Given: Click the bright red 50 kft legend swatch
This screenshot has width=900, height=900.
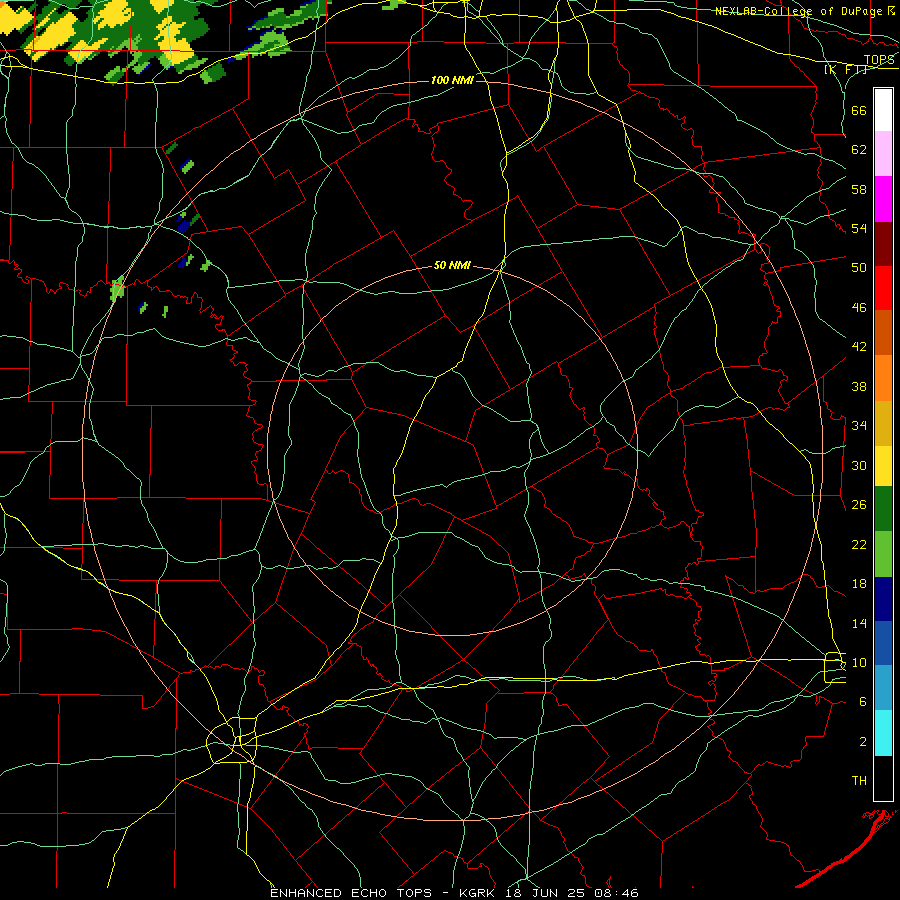Looking at the screenshot, I should 883,288.
